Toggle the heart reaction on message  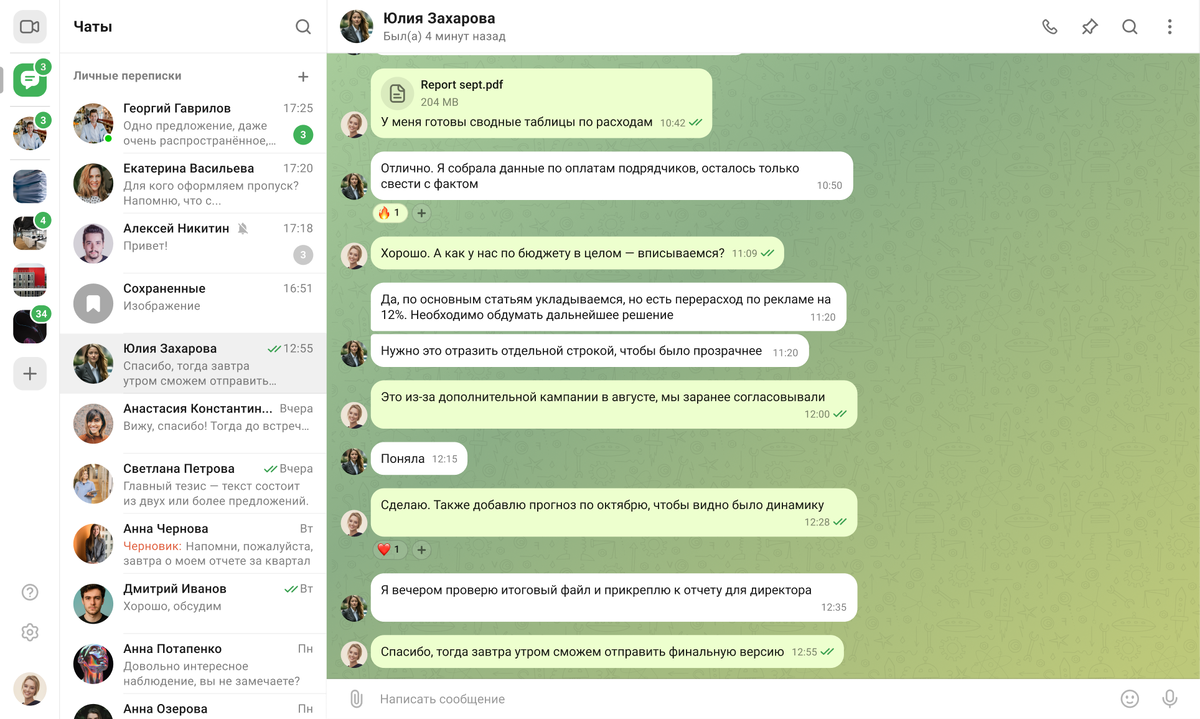coord(389,550)
